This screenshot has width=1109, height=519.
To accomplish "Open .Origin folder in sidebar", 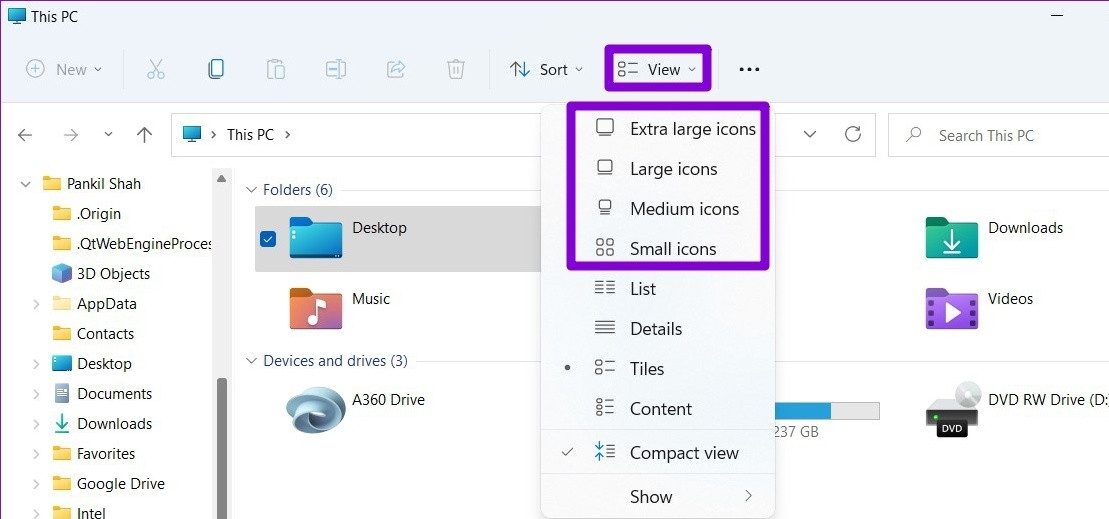I will coord(99,214).
